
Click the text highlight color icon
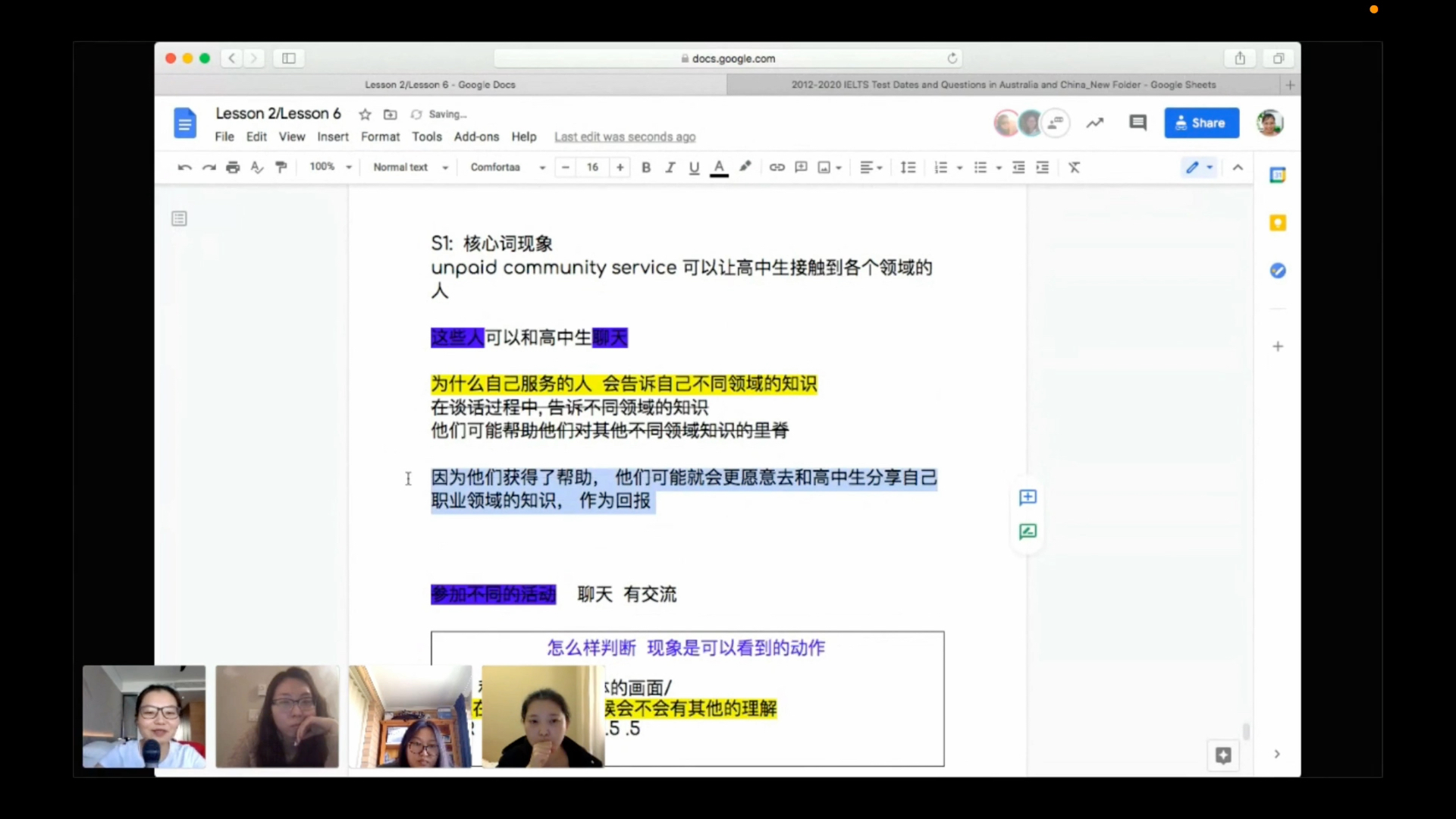tap(744, 167)
